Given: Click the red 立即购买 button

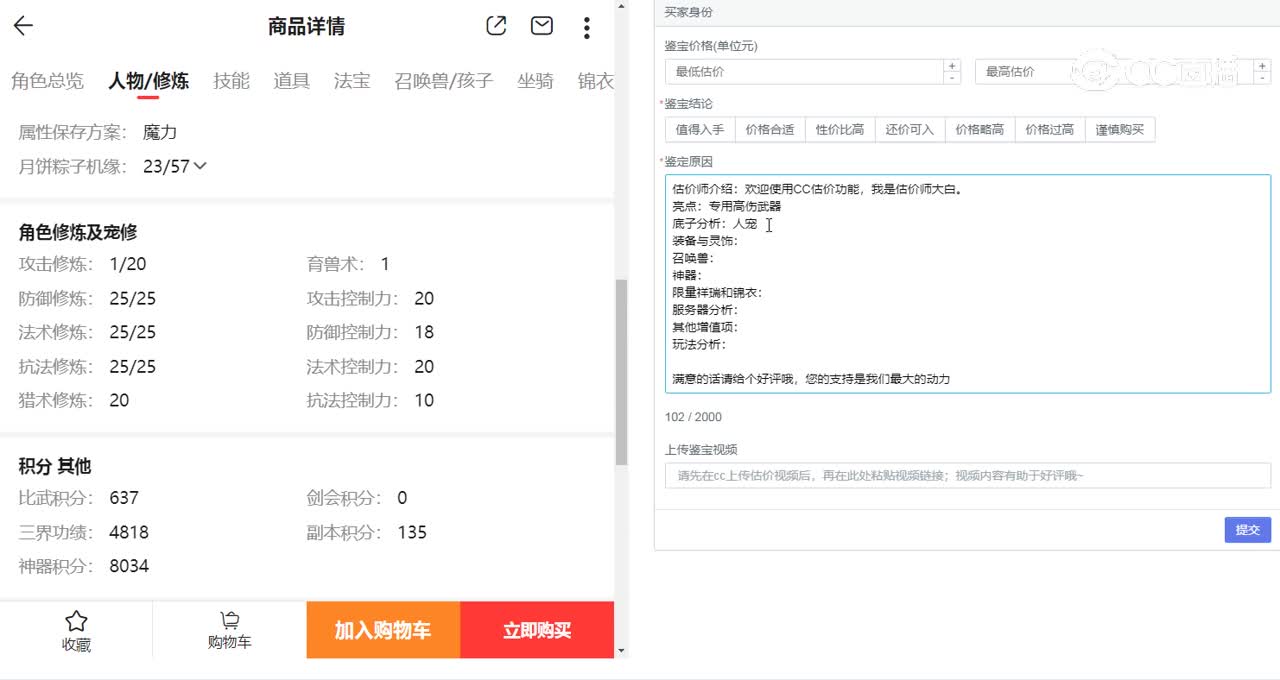Looking at the screenshot, I should [x=537, y=630].
